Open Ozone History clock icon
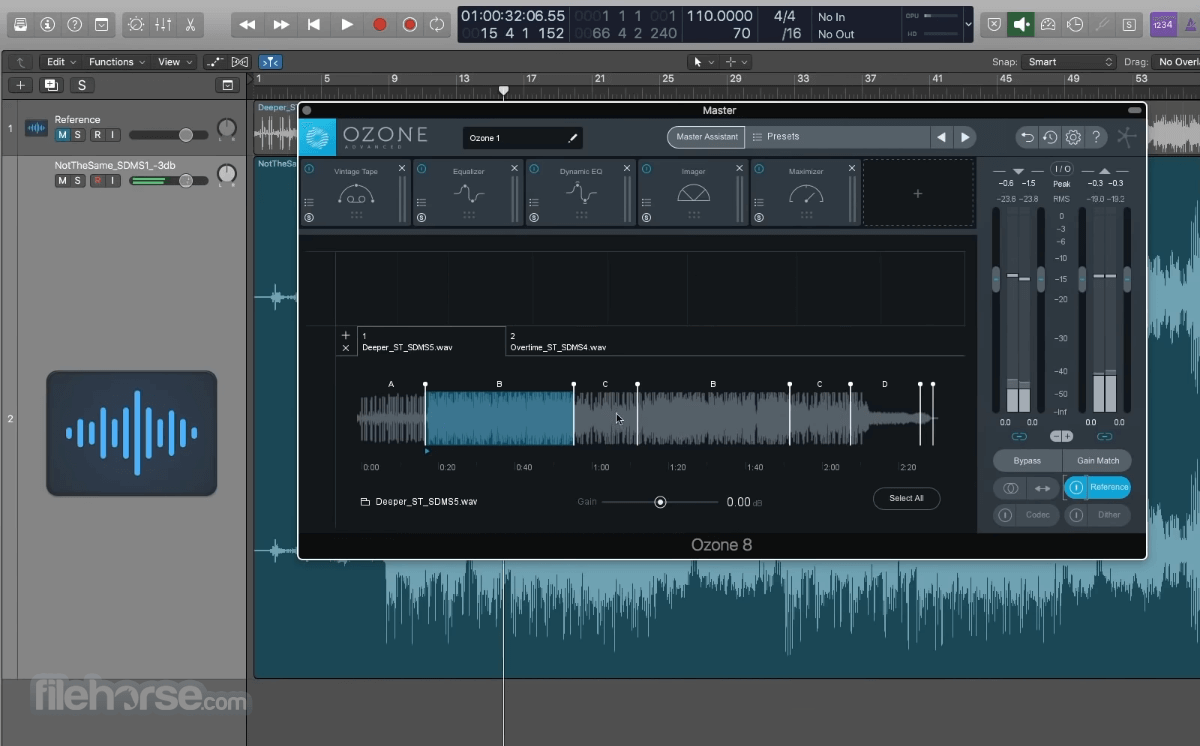Image resolution: width=1200 pixels, height=746 pixels. pos(1049,137)
